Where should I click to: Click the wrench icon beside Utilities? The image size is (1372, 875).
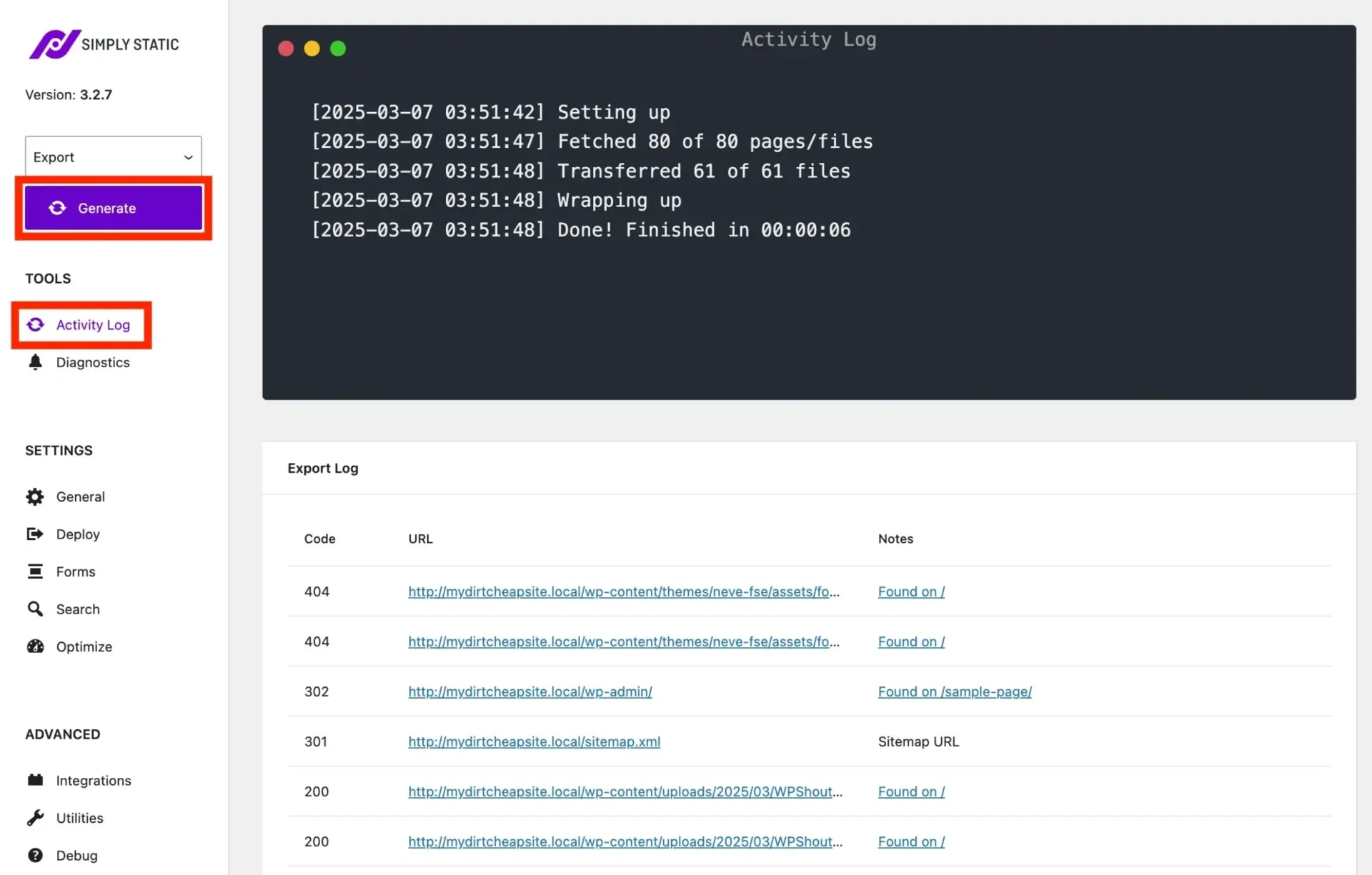(35, 818)
